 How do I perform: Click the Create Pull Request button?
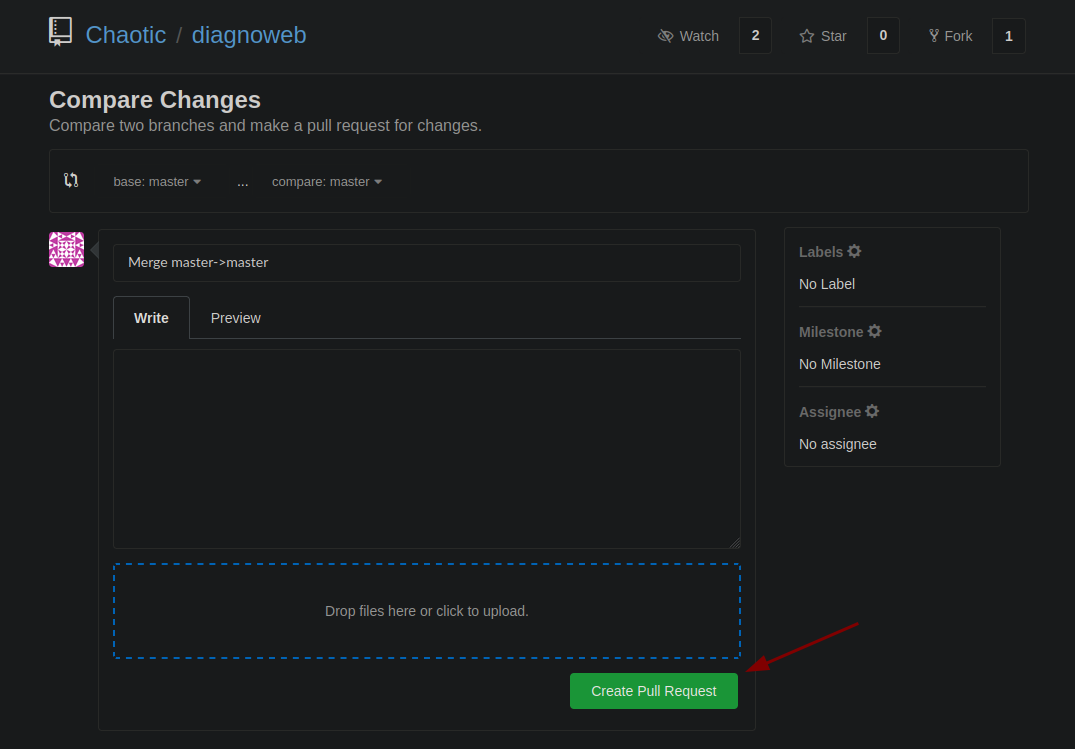(654, 691)
